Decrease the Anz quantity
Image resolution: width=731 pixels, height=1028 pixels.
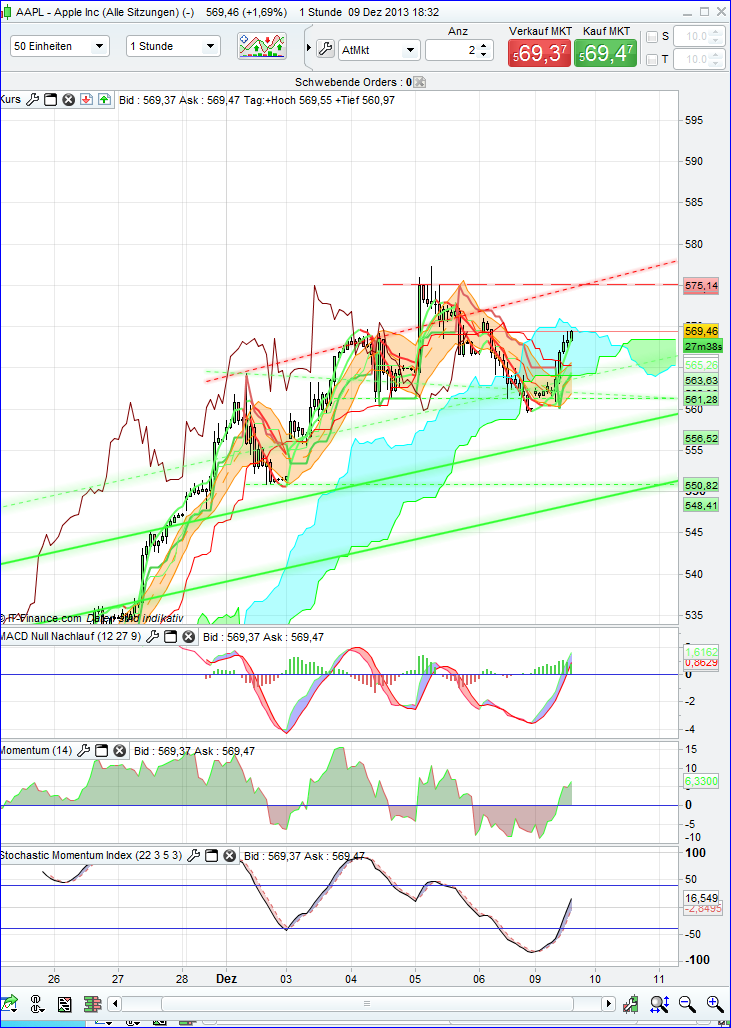(x=483, y=54)
